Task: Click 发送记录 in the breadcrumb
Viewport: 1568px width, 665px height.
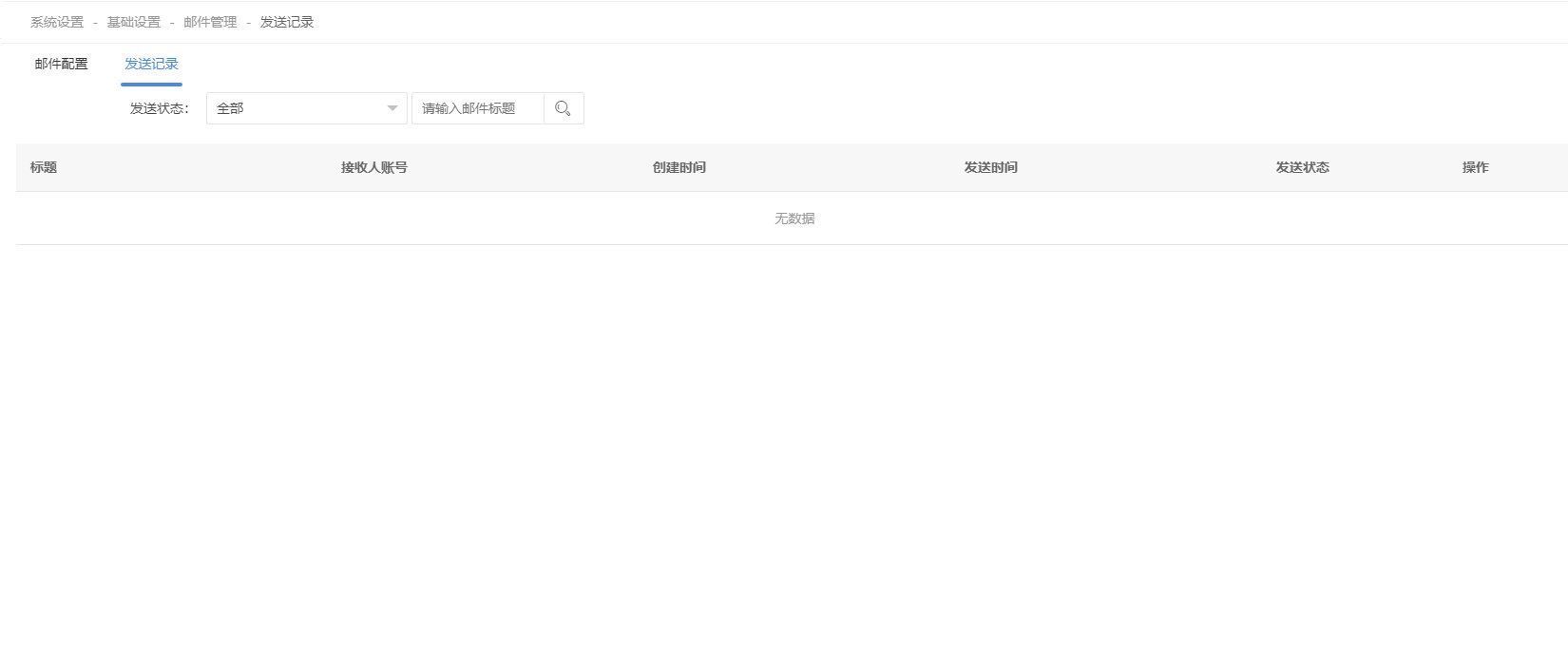Action: 287,22
